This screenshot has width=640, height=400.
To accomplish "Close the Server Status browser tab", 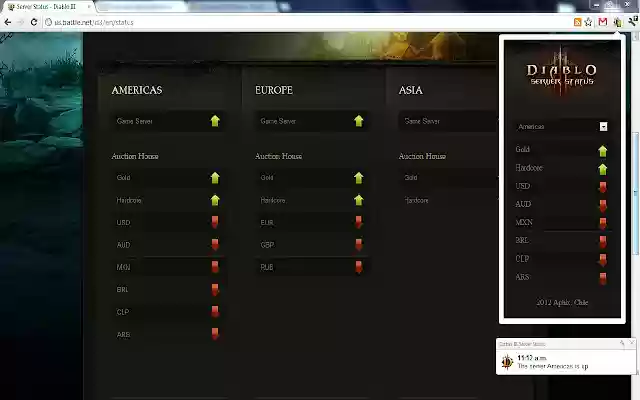I will 89,7.
